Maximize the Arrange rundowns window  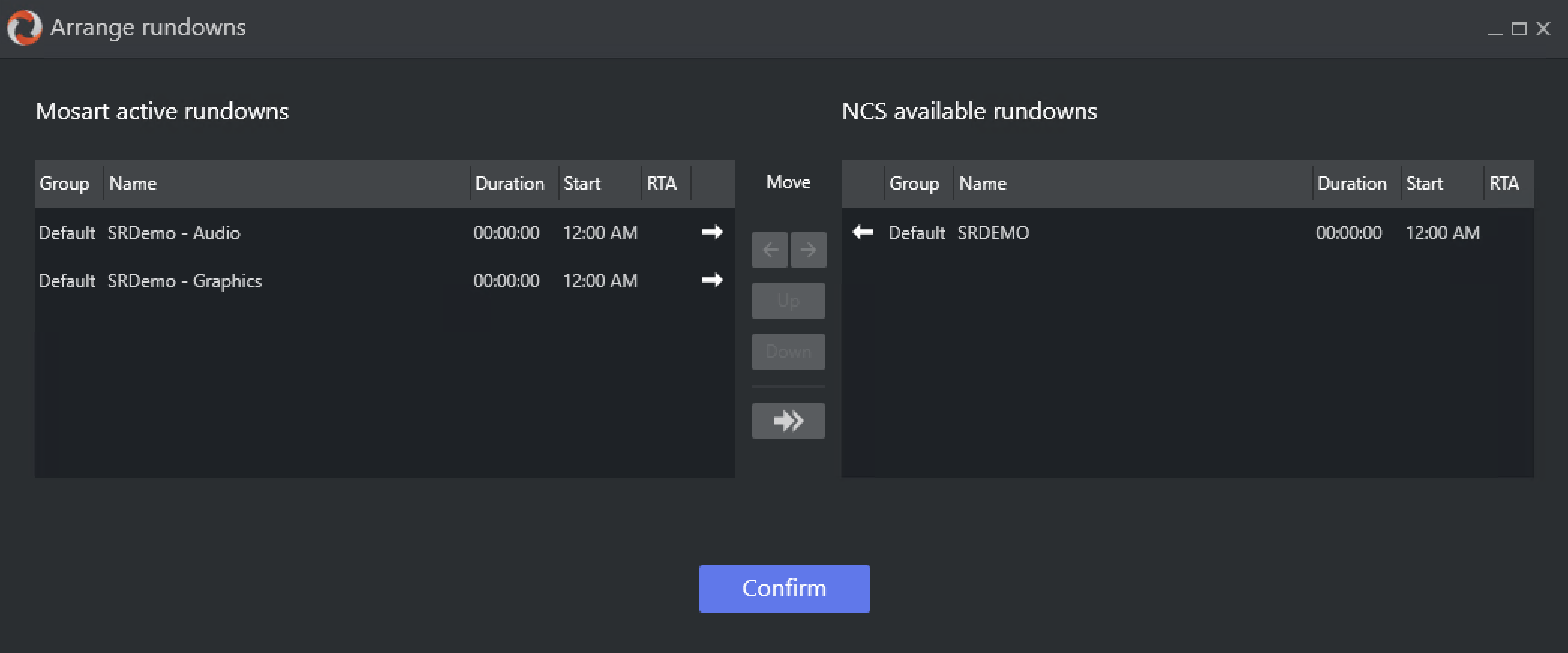pyautogui.click(x=1519, y=28)
